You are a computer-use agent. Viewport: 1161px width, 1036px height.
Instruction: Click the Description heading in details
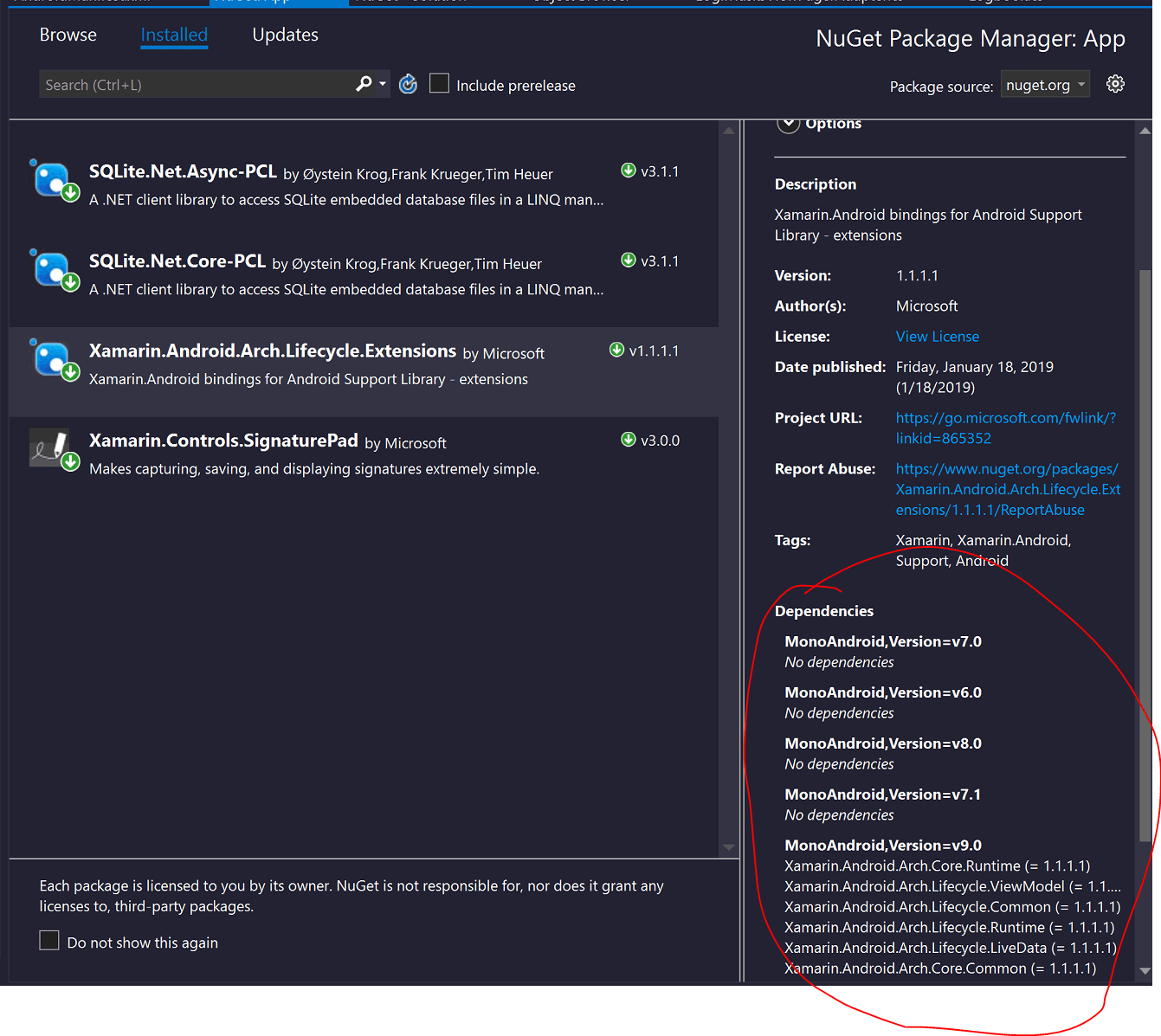[x=816, y=184]
